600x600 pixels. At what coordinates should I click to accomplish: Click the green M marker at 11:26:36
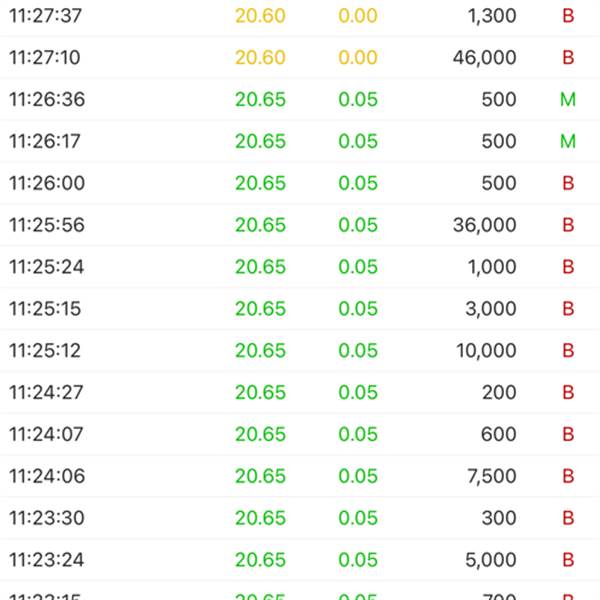coord(568,99)
